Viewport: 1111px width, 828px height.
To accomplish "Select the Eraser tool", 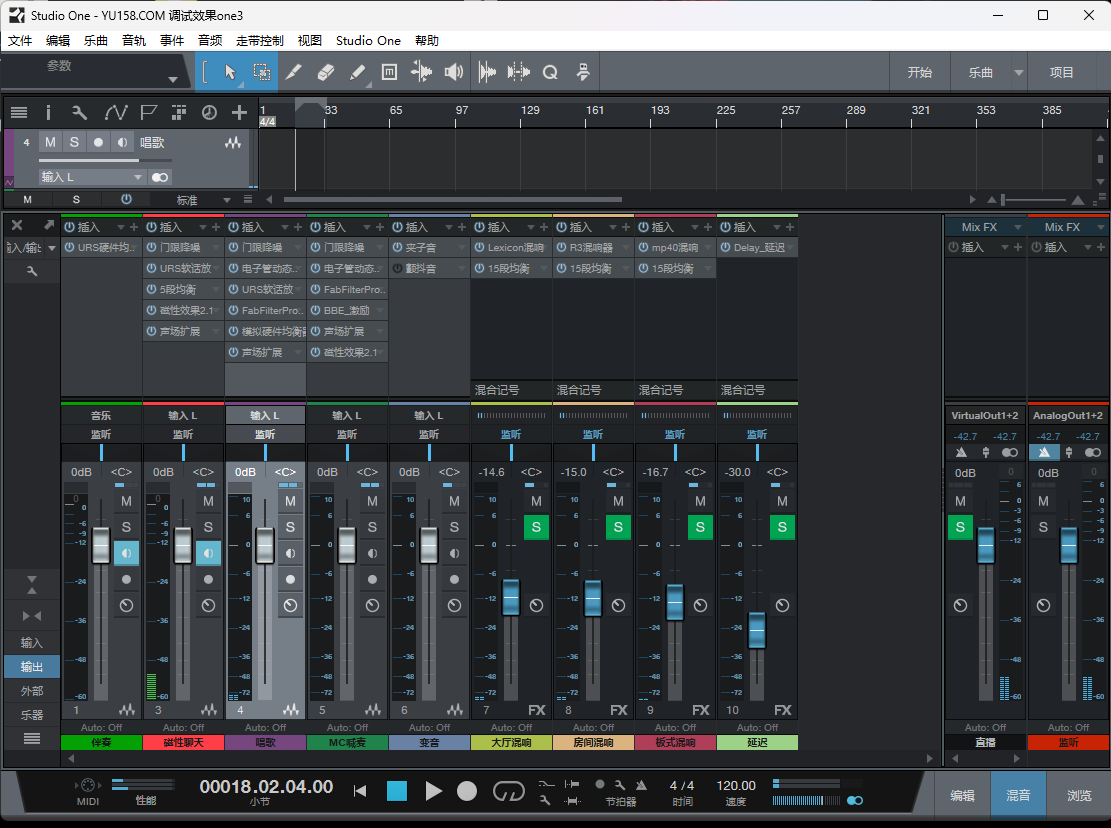I will click(324, 71).
